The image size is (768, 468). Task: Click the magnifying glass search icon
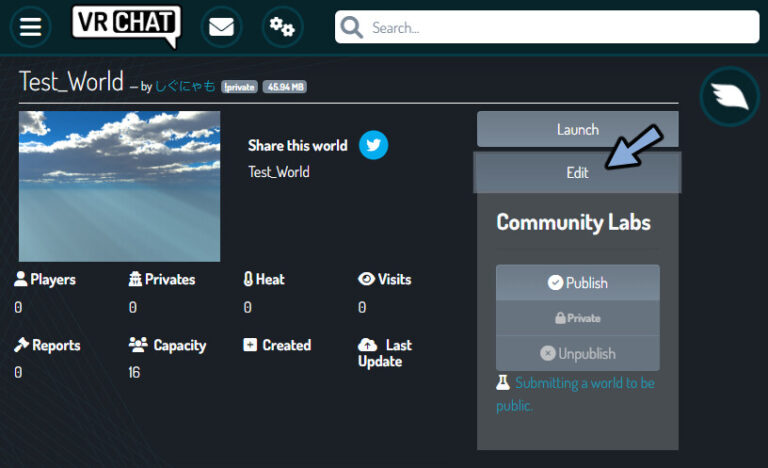pyautogui.click(x=352, y=28)
